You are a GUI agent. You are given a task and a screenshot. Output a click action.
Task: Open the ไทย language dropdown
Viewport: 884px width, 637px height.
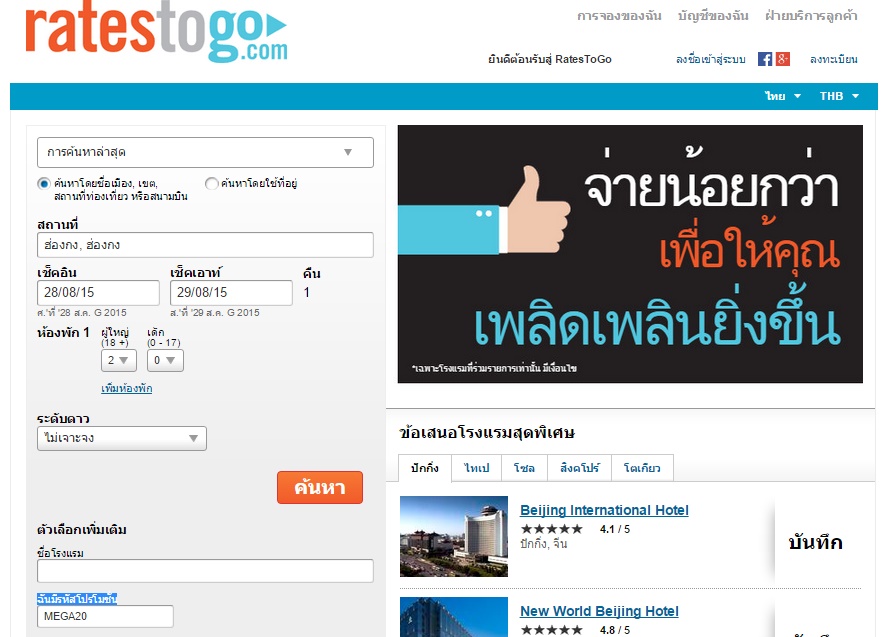pos(783,96)
